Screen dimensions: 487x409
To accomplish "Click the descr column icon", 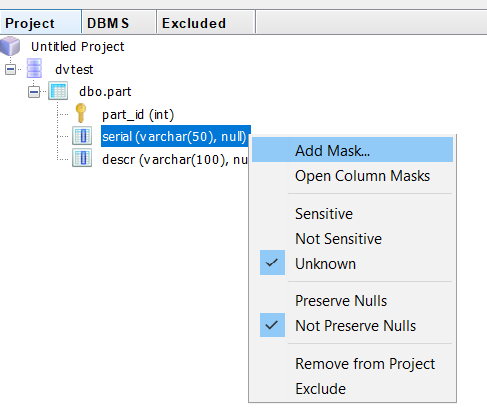I will [x=82, y=158].
